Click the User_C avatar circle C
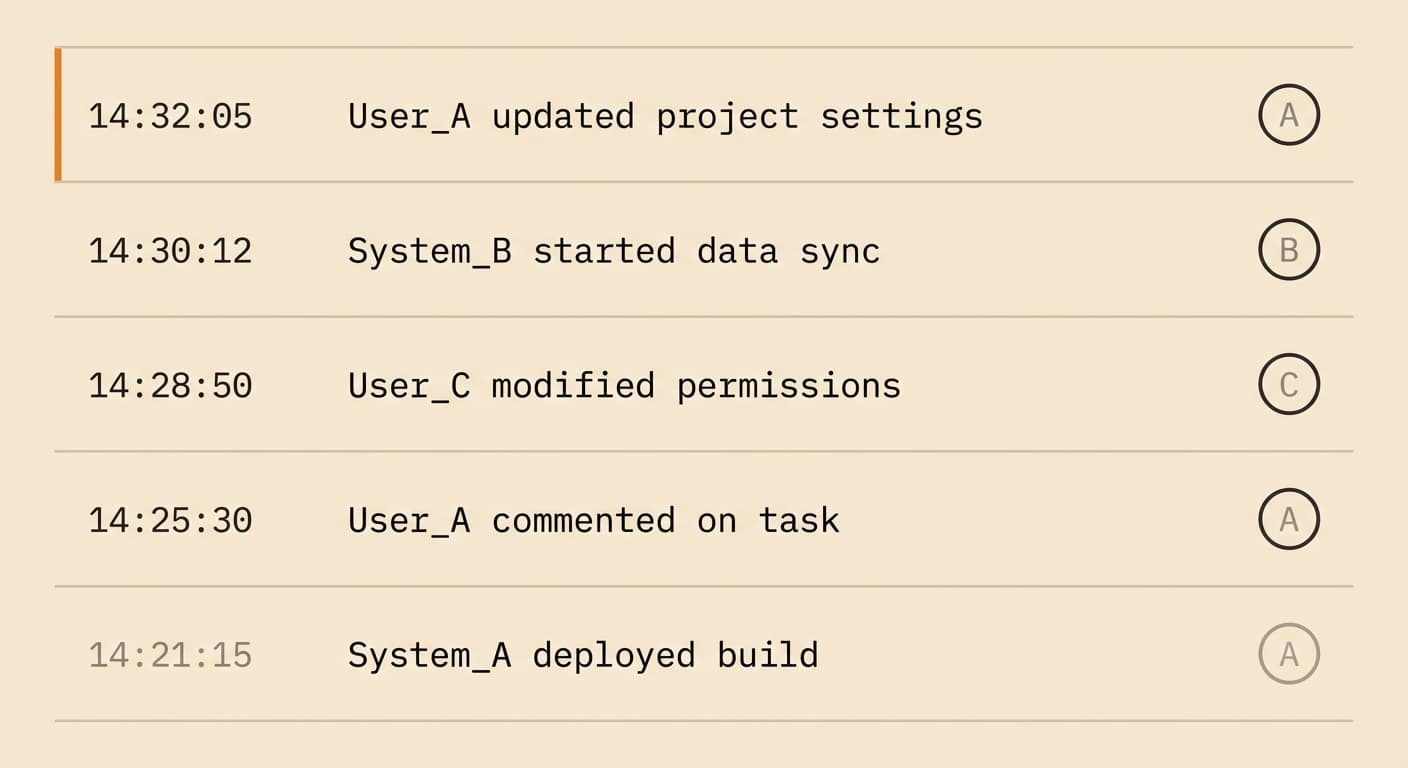This screenshot has width=1408, height=768. click(1288, 384)
